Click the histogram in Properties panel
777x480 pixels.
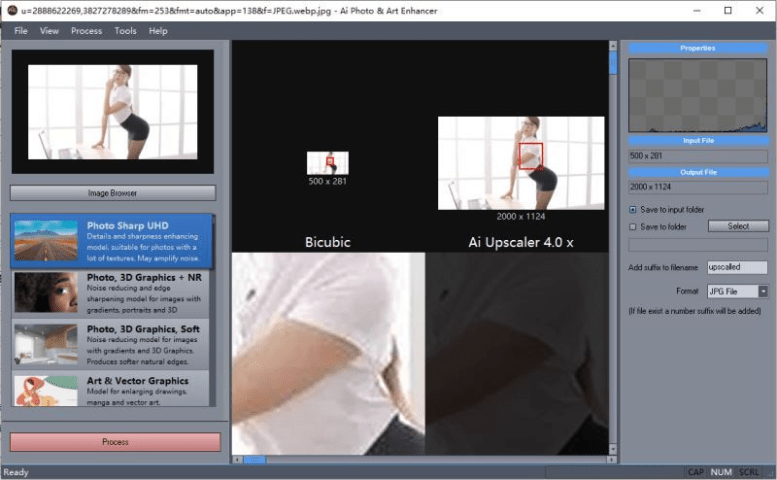pos(697,95)
